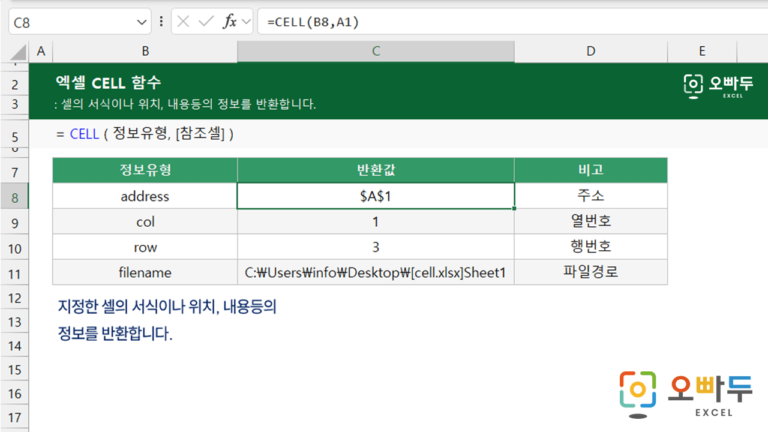Select the 'filename' cell
Viewport: 768px width, 432px height.
point(145,272)
